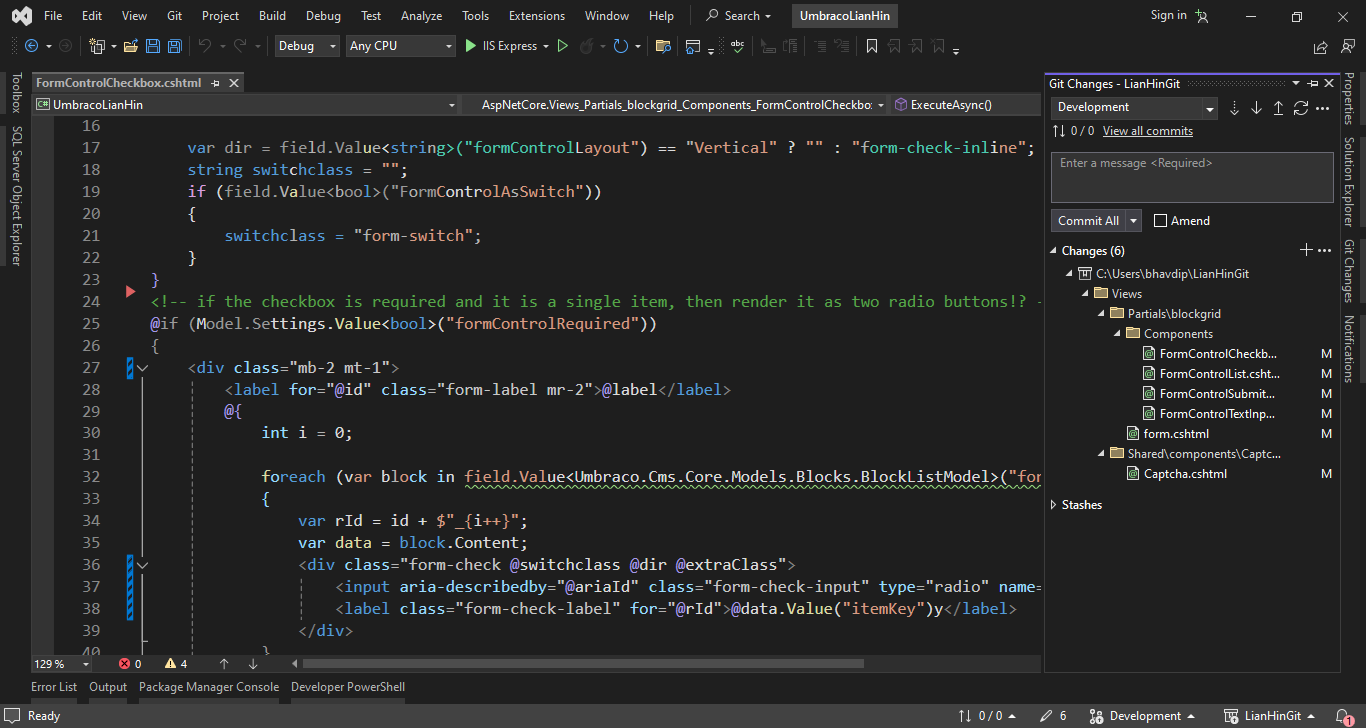
Task: Collapse the code block at line 27
Action: click(x=142, y=368)
